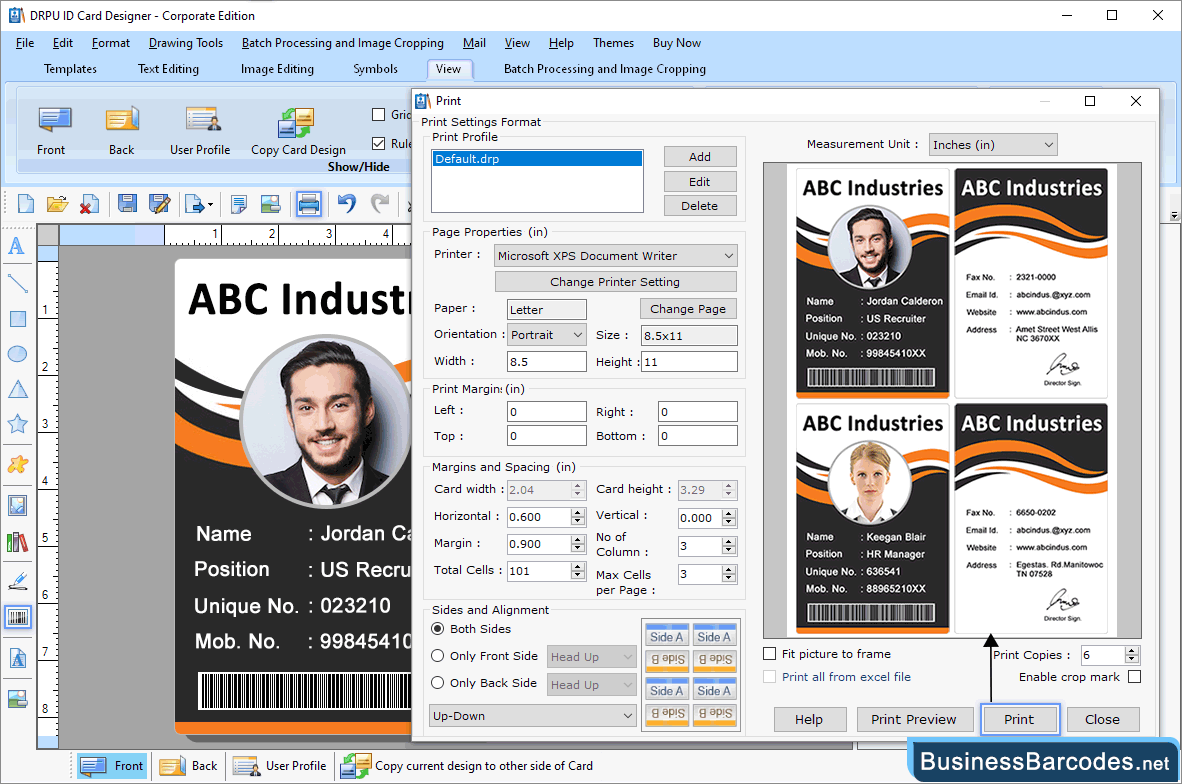Select the Line drawing tool
Viewport: 1182px width, 784px height.
tap(17, 283)
